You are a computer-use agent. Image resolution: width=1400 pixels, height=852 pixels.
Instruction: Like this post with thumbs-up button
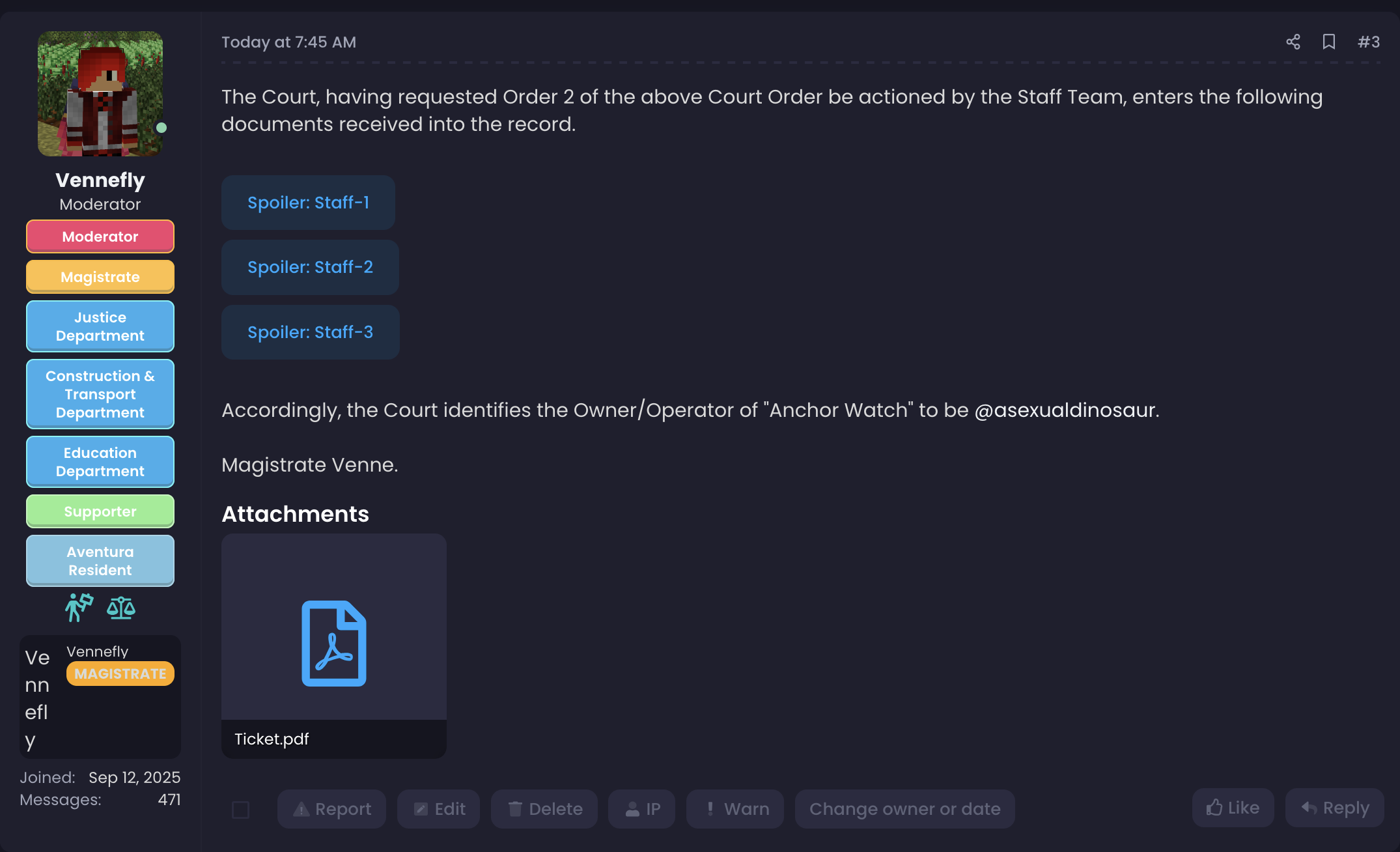pos(1233,808)
